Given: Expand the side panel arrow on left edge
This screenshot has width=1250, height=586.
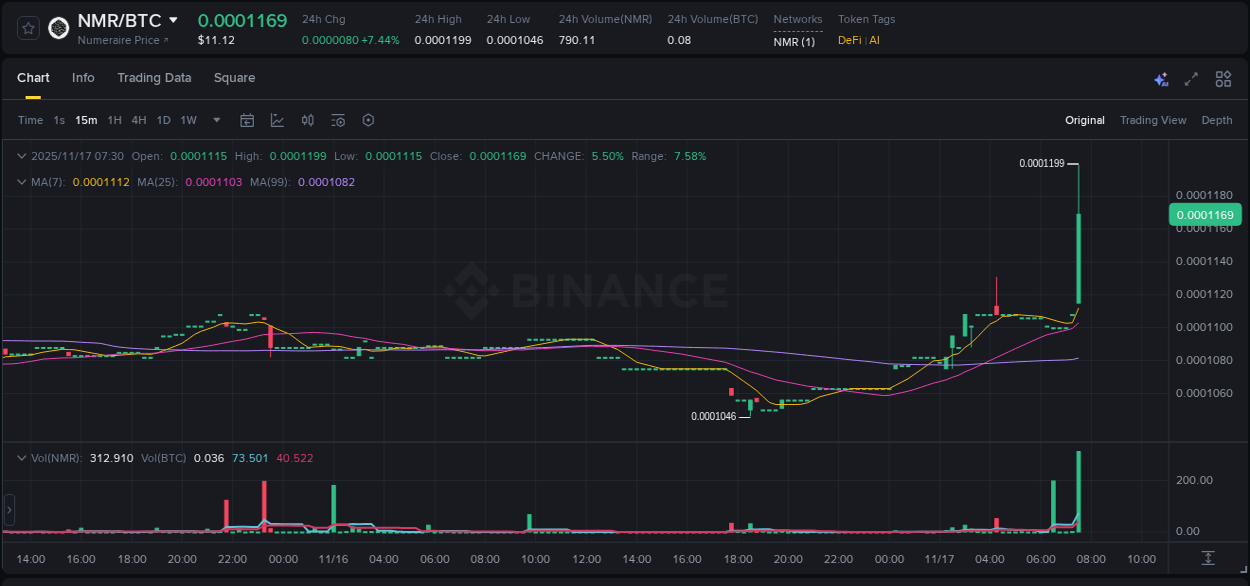Looking at the screenshot, I should tap(8, 510).
